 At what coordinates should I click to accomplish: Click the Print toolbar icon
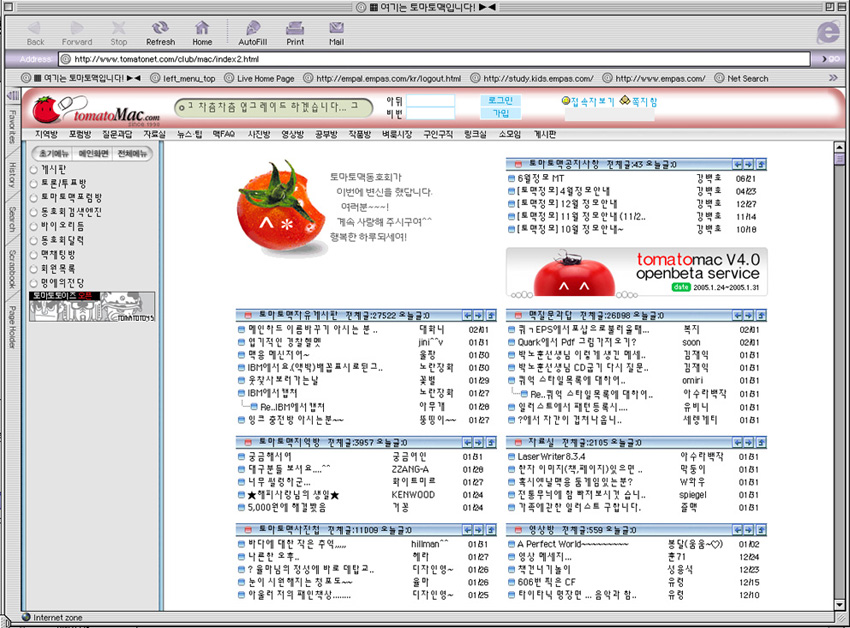pyautogui.click(x=295, y=31)
